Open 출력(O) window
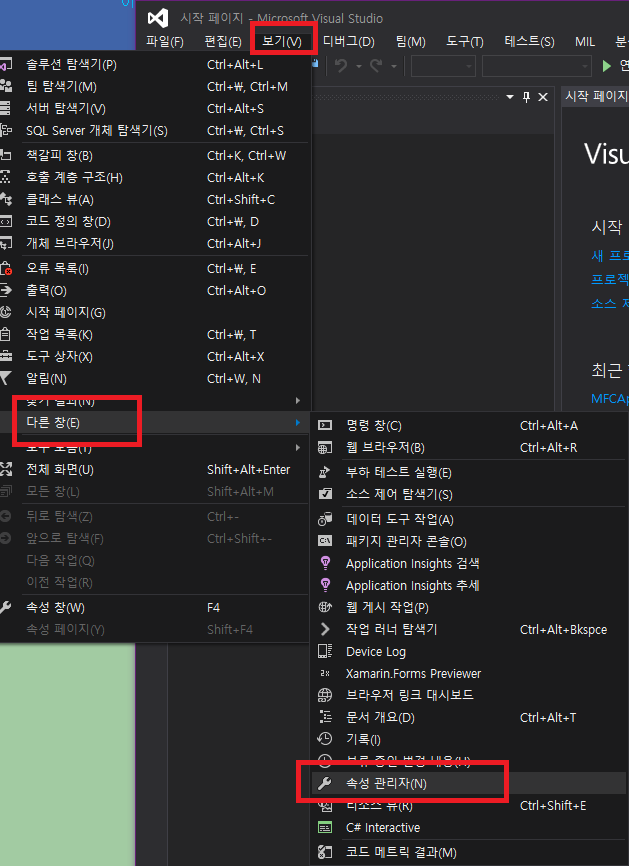 click(x=155, y=291)
